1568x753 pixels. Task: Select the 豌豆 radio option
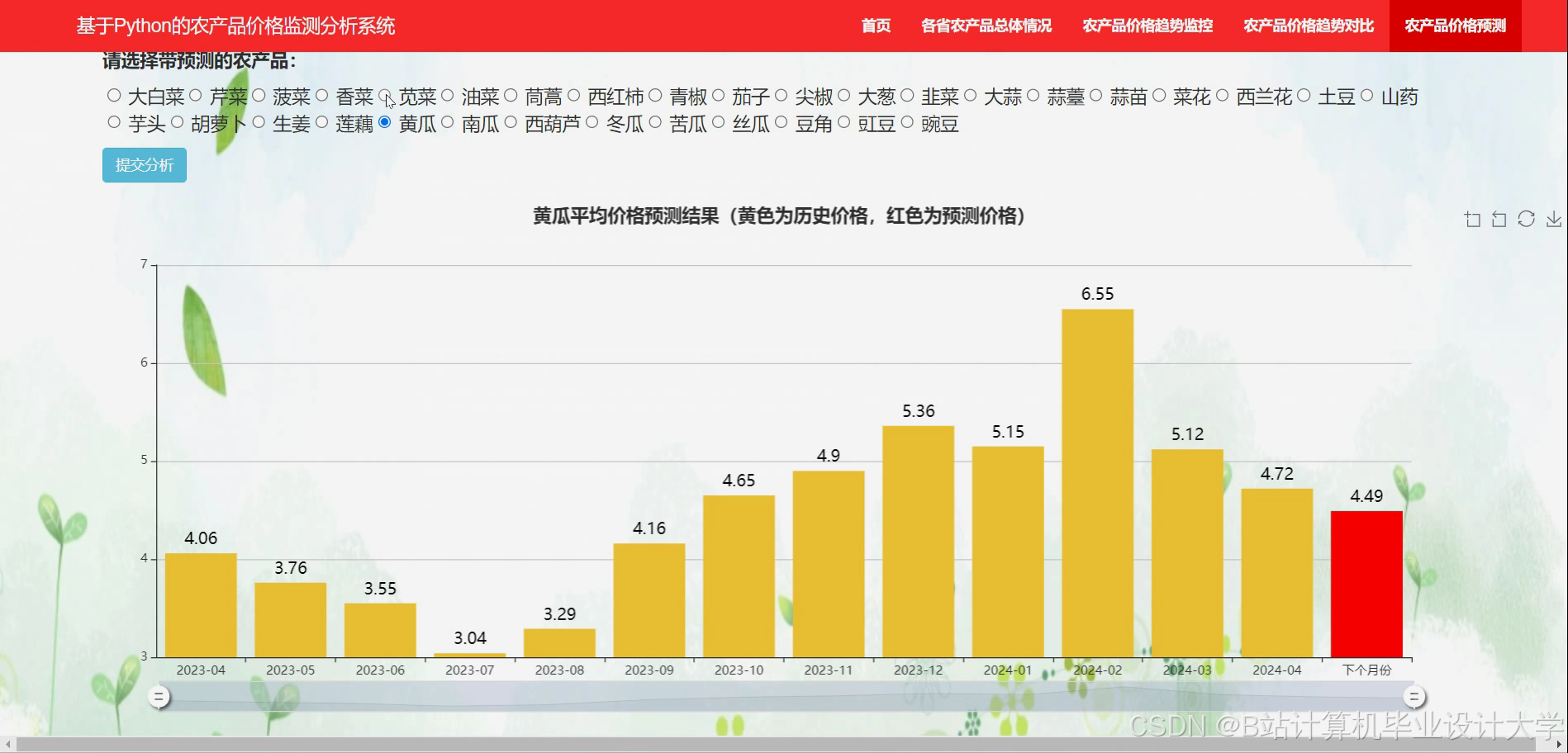coord(907,122)
